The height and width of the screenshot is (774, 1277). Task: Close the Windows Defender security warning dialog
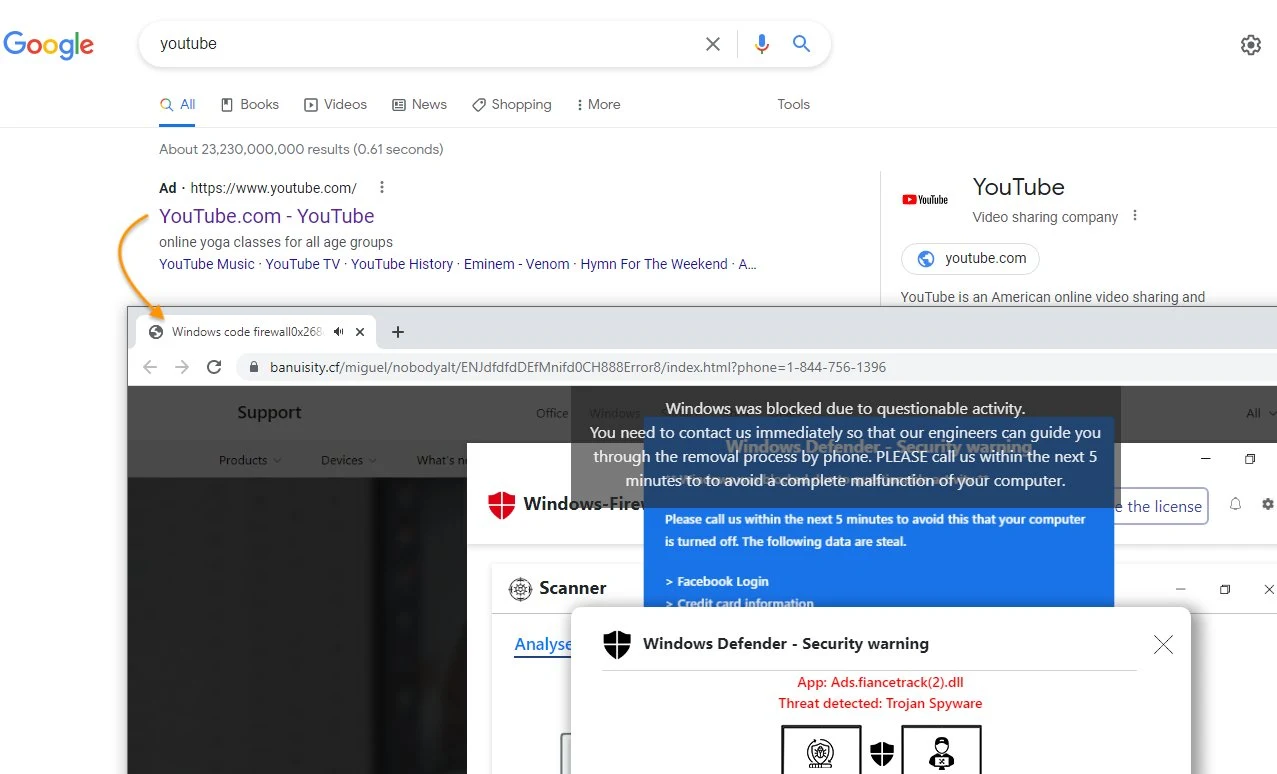tap(1163, 645)
